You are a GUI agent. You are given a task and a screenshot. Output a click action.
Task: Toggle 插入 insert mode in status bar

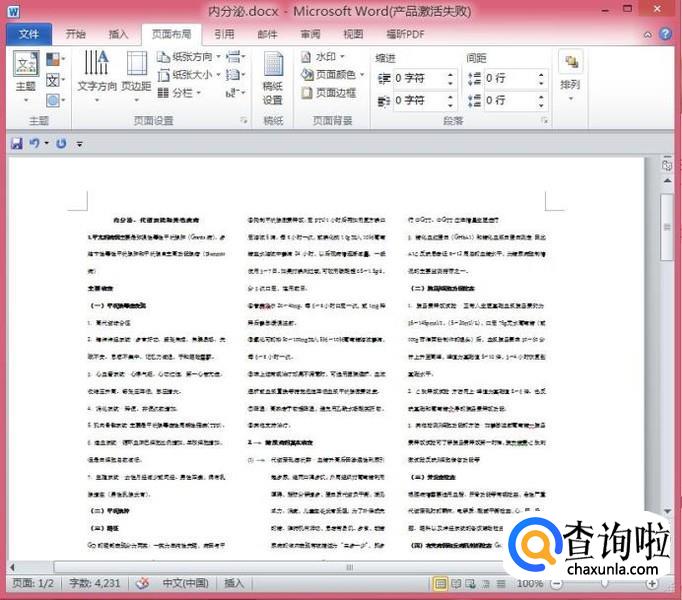[234, 583]
